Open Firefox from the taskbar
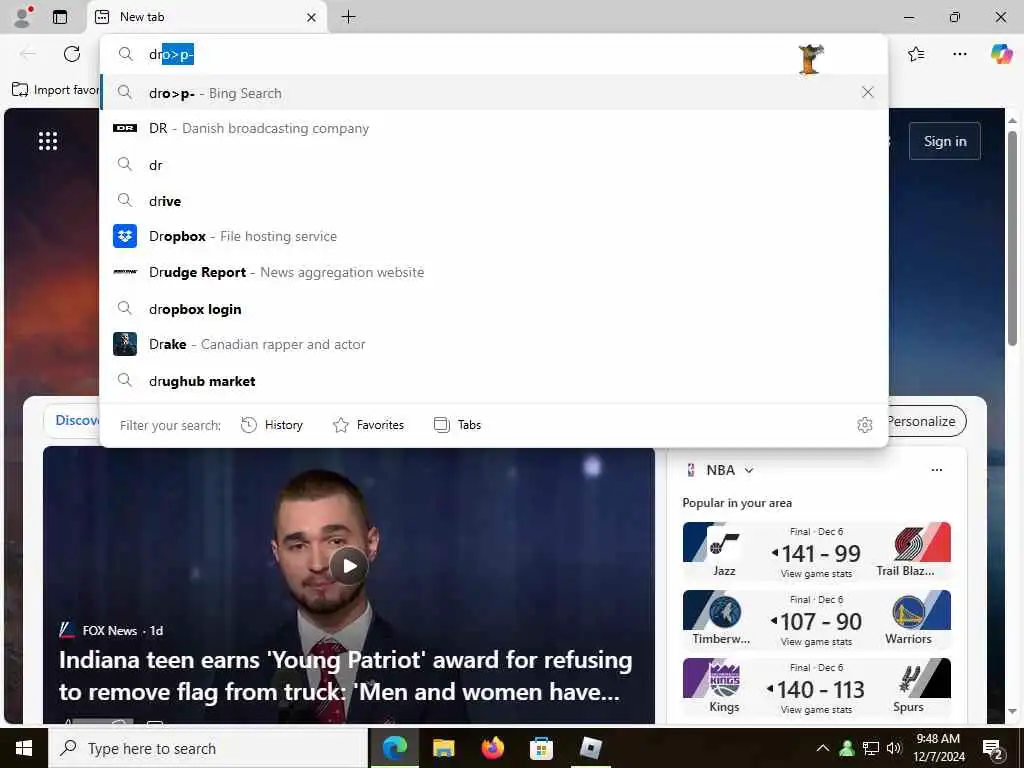 pyautogui.click(x=492, y=748)
